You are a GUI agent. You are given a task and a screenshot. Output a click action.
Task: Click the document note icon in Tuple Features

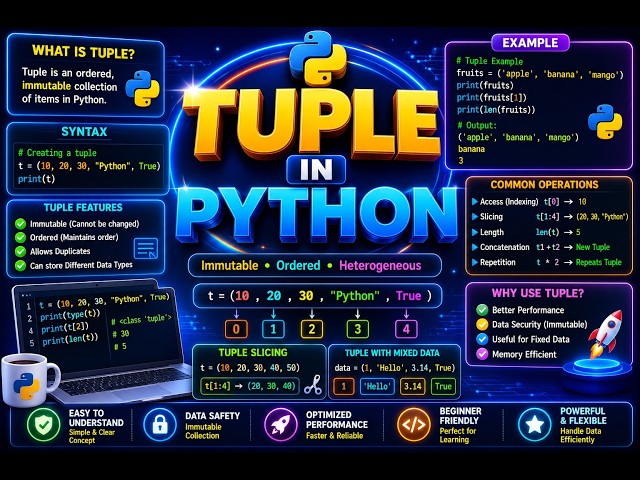click(145, 249)
